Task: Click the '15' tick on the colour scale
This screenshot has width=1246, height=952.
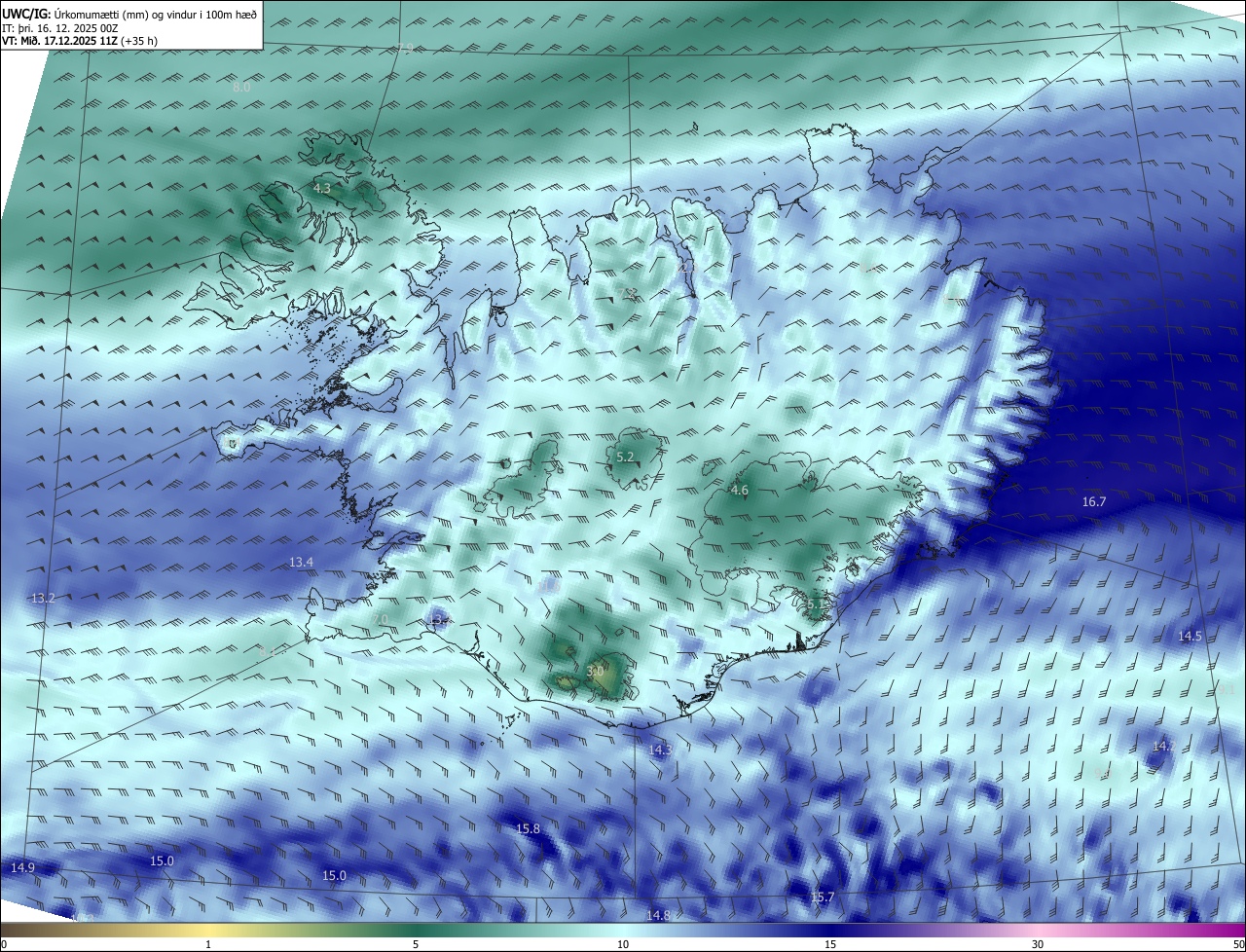Action: point(830,944)
